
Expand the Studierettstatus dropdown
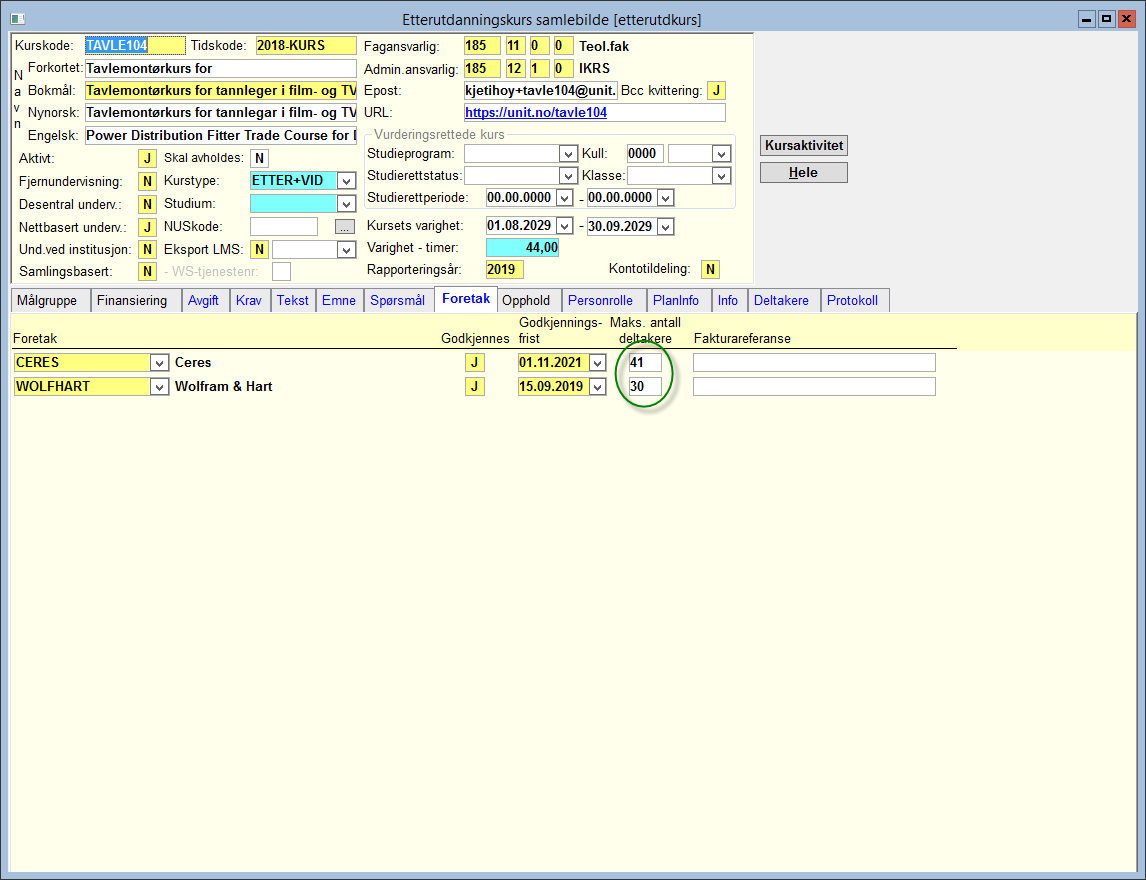[568, 176]
